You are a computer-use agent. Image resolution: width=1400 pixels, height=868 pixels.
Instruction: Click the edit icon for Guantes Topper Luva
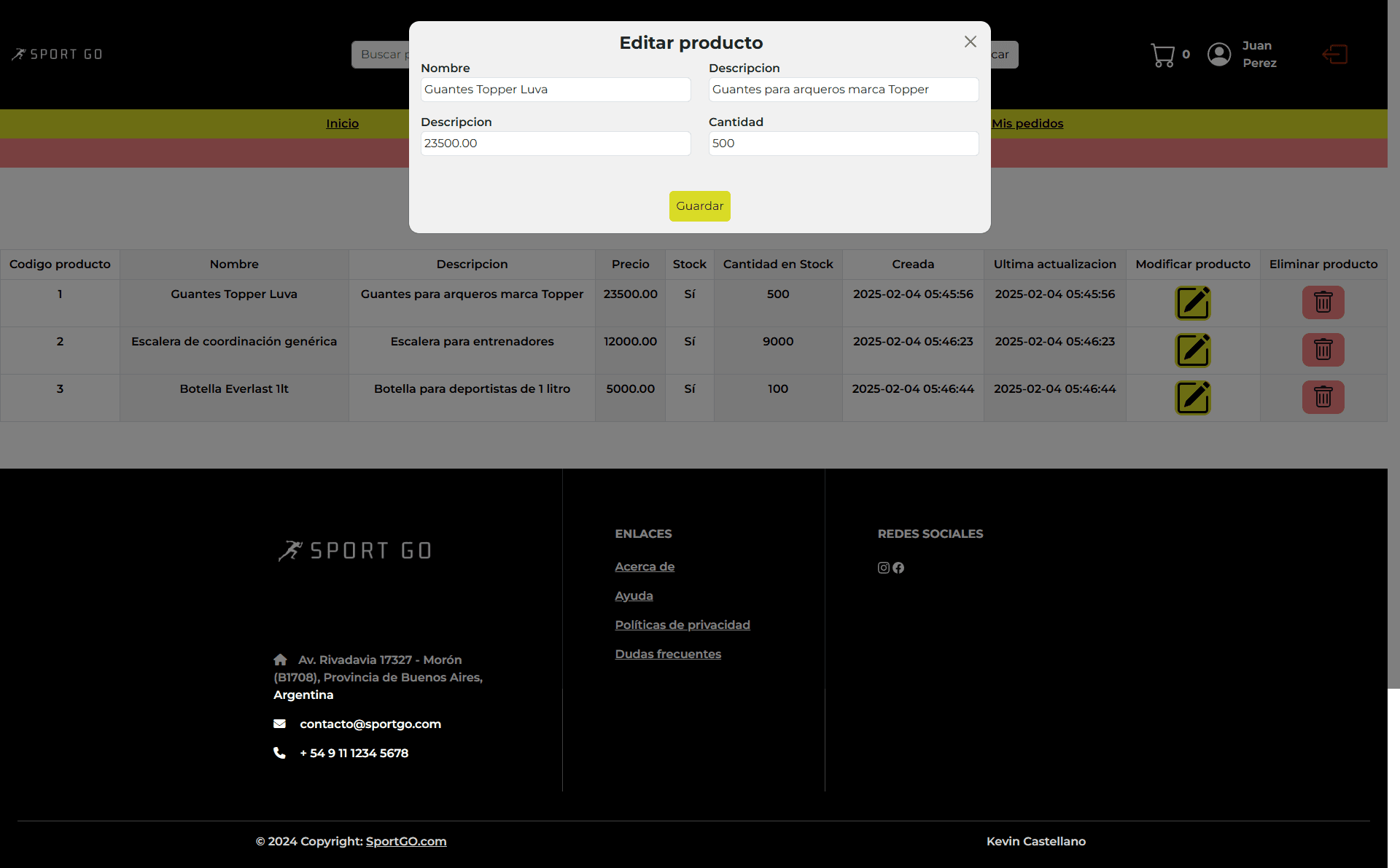(1192, 303)
